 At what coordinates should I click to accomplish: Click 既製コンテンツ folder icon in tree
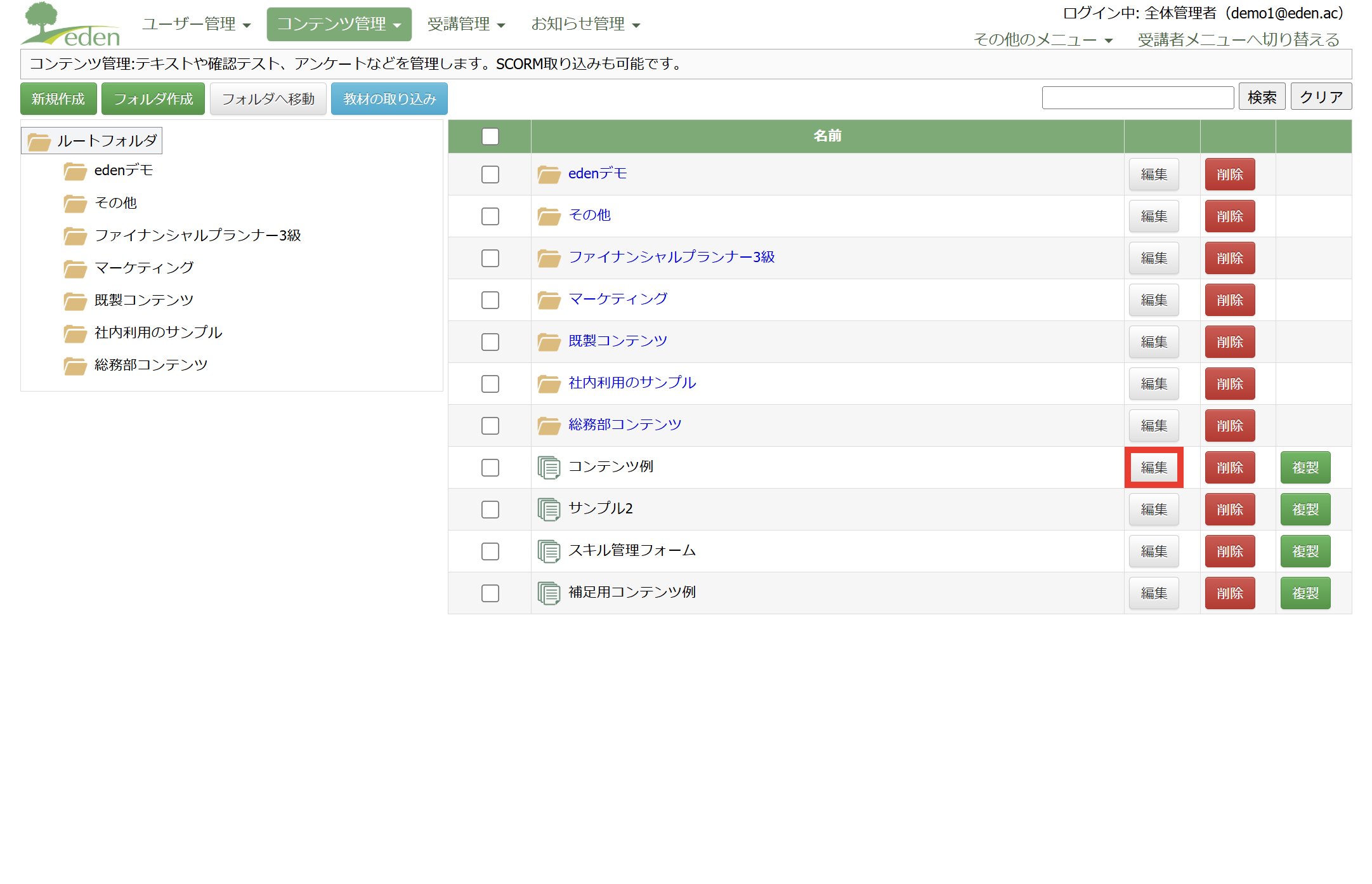click(x=75, y=301)
